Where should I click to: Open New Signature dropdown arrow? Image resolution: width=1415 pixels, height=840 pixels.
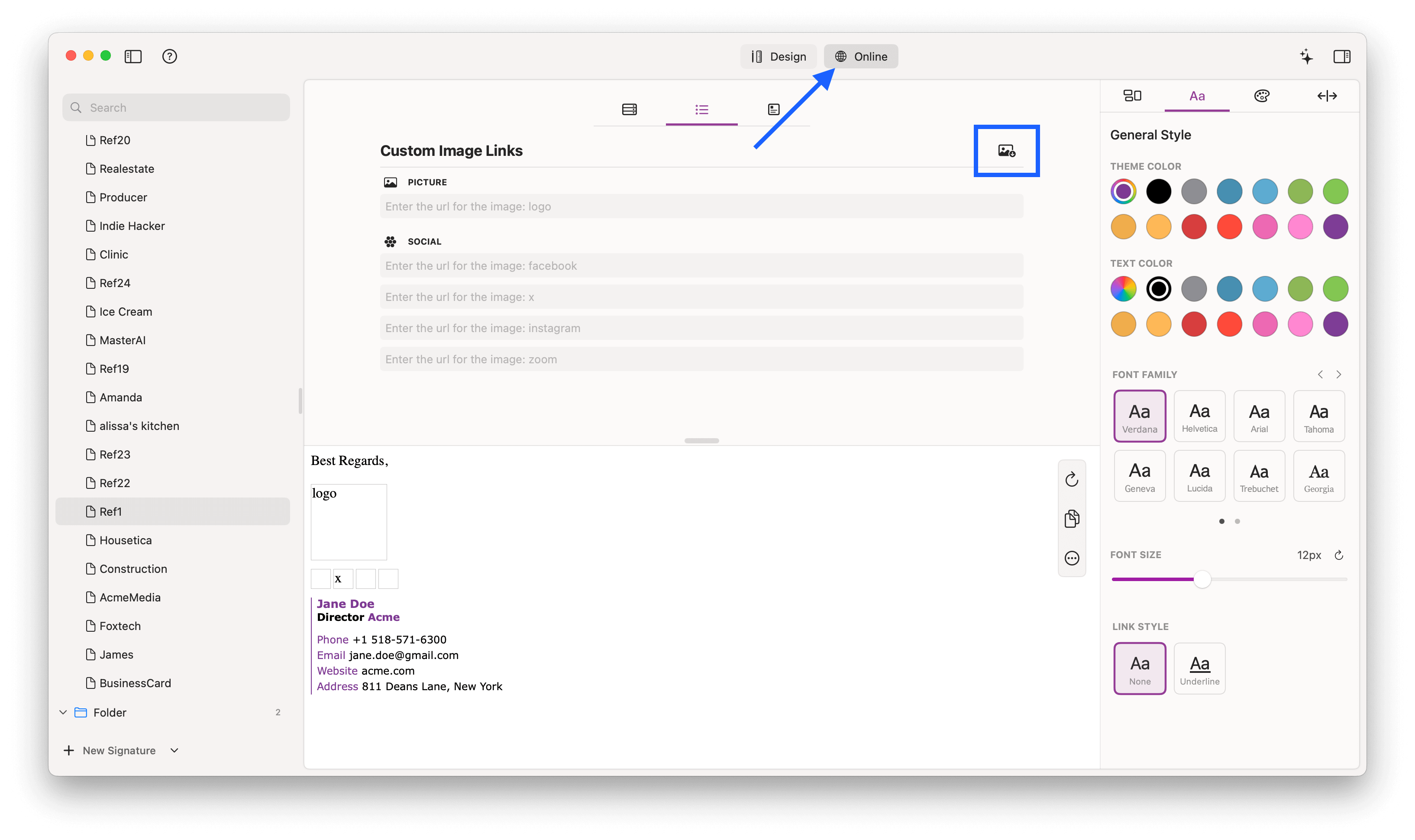pos(174,750)
